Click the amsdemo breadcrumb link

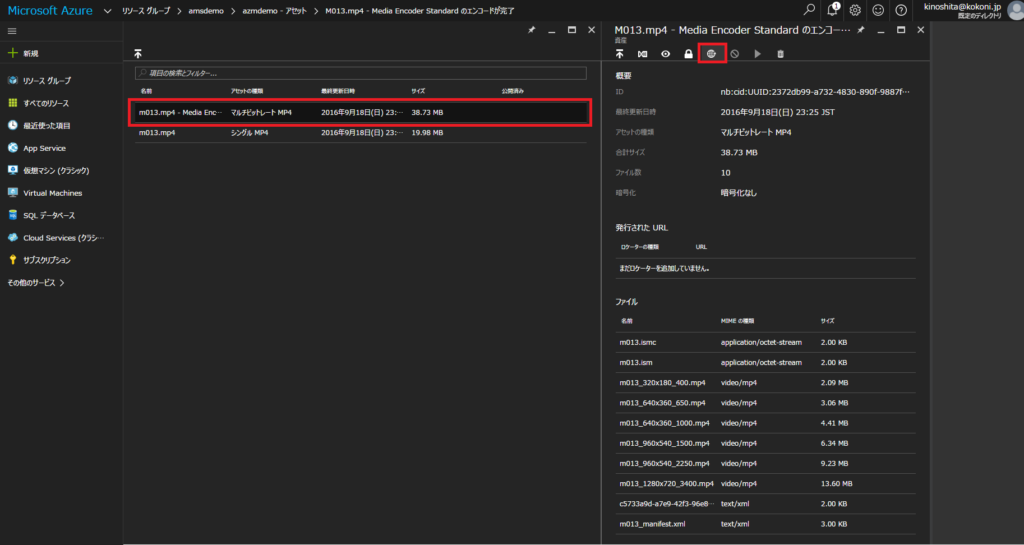coord(205,10)
